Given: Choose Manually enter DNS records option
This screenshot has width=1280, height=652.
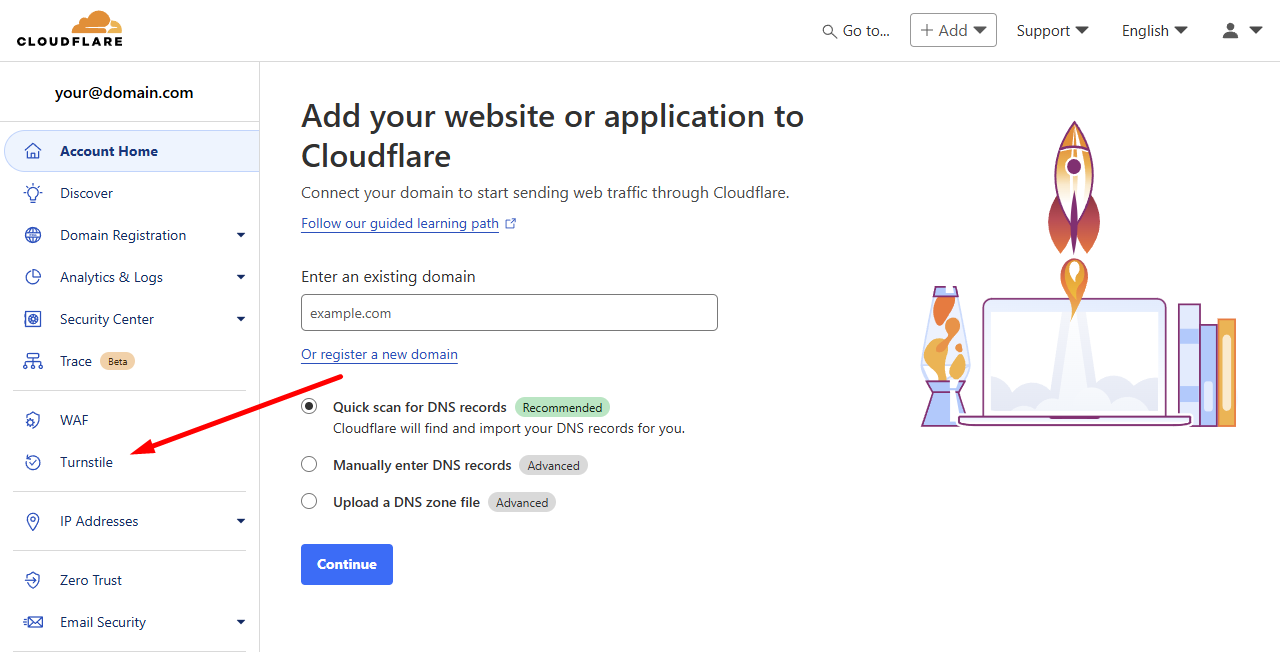Looking at the screenshot, I should pos(309,465).
